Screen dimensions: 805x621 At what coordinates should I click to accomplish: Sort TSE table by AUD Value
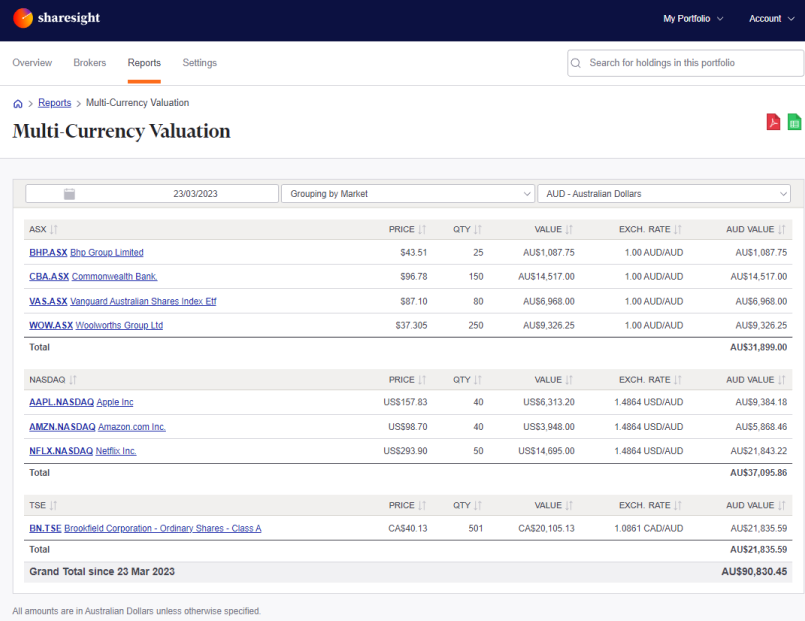click(x=781, y=506)
